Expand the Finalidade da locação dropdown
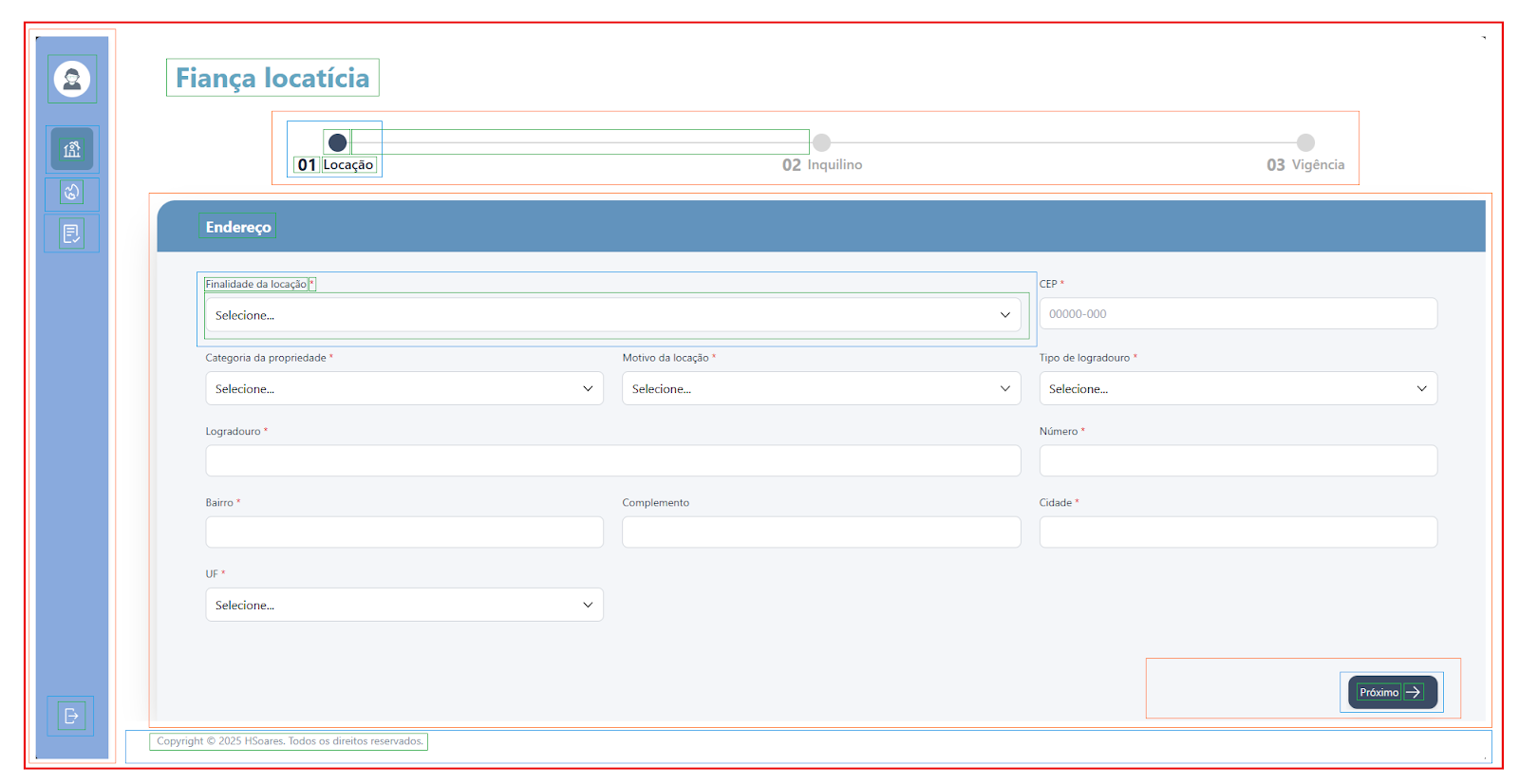The image size is (1519, 784). (612, 315)
